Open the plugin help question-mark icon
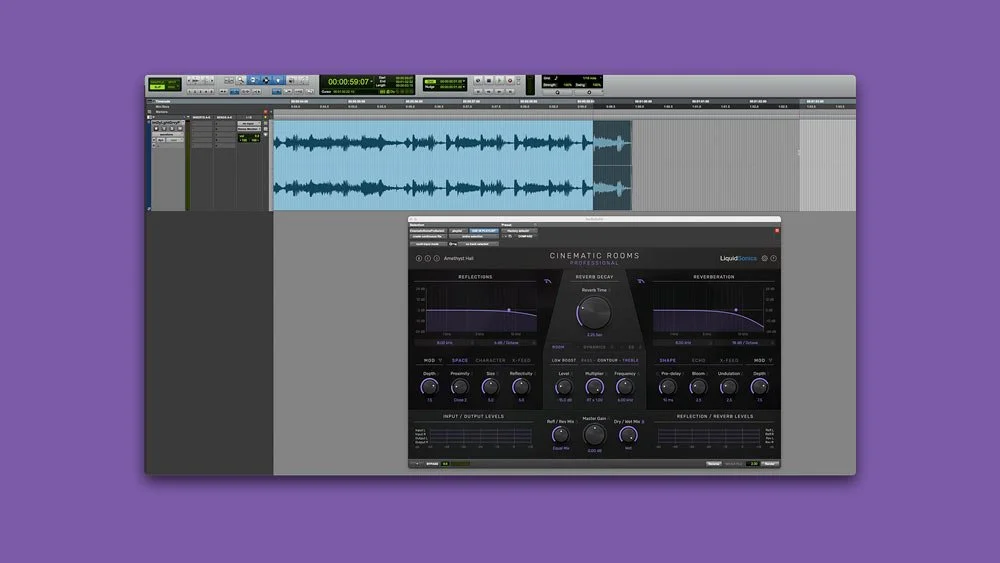The height and width of the screenshot is (563, 1000). click(774, 258)
